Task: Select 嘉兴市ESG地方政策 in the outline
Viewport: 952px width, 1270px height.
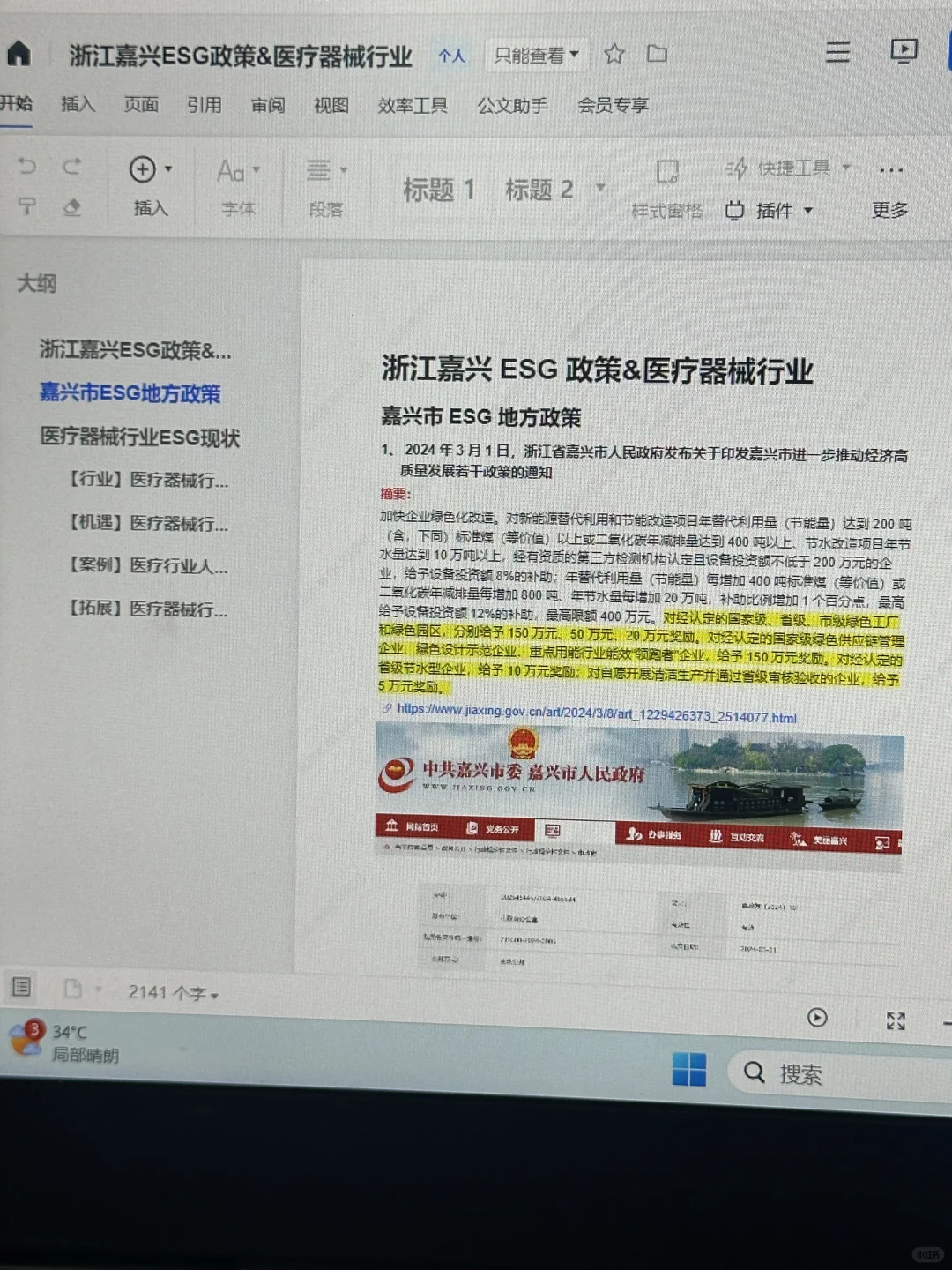Action: (x=130, y=394)
